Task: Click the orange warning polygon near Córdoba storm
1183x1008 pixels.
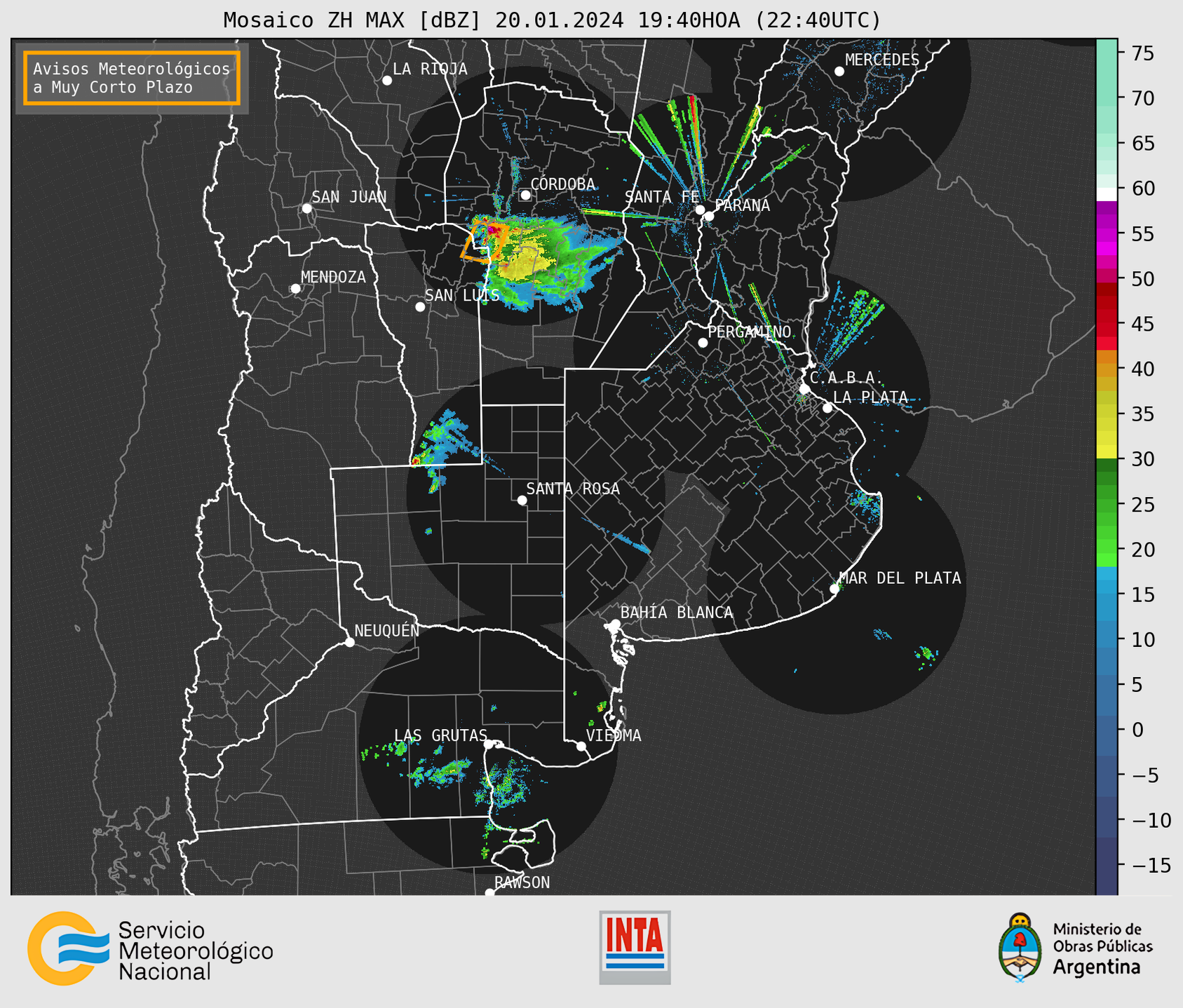Action: tap(484, 242)
